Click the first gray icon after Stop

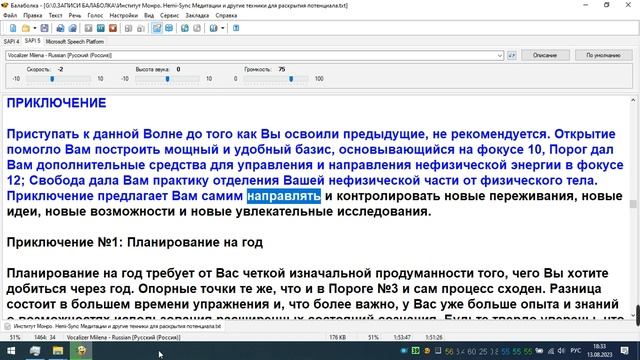pyautogui.click(x=129, y=28)
